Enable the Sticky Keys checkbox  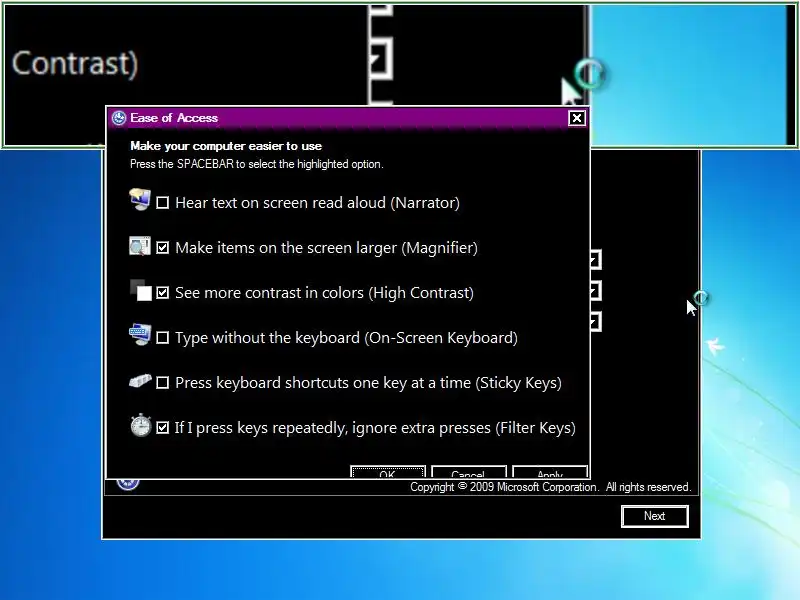pos(162,383)
